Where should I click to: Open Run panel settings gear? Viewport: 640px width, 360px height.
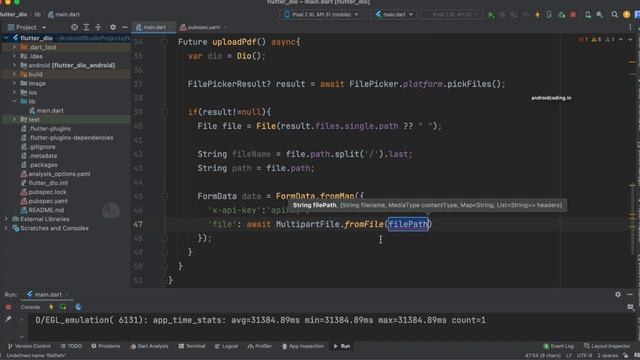tap(618, 294)
